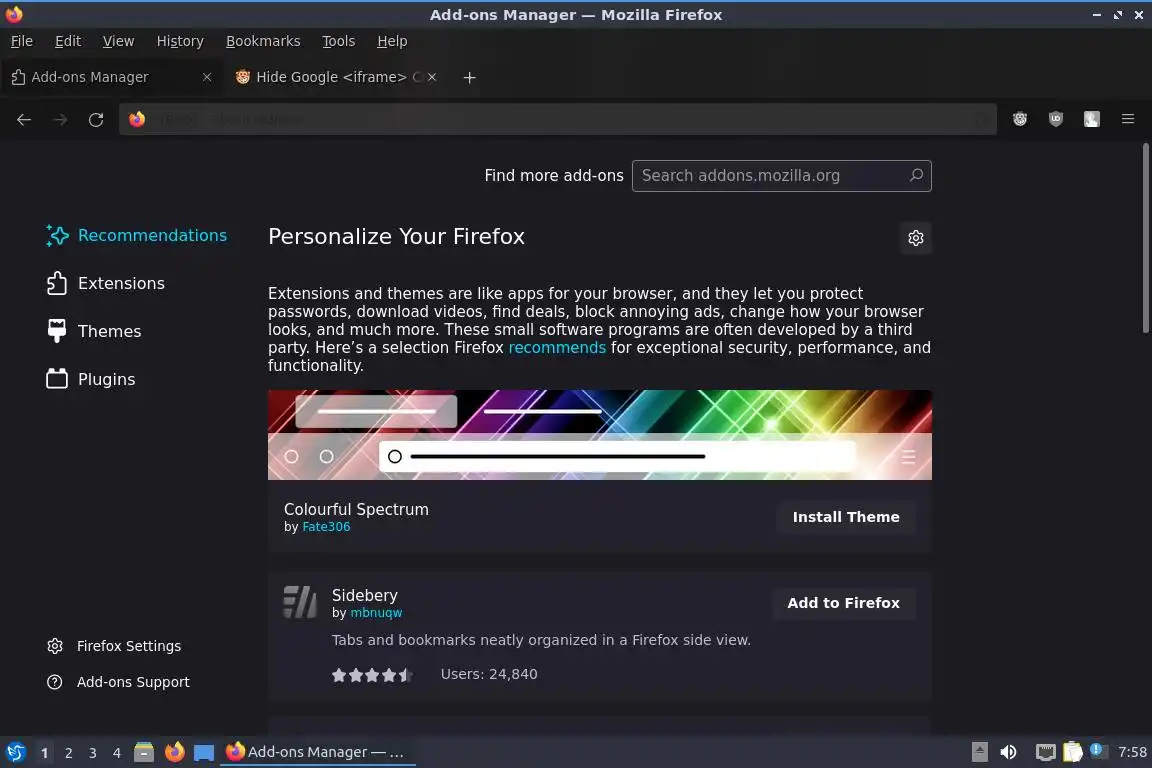
Task: Open the Fate306 author link
Action: coord(326,526)
